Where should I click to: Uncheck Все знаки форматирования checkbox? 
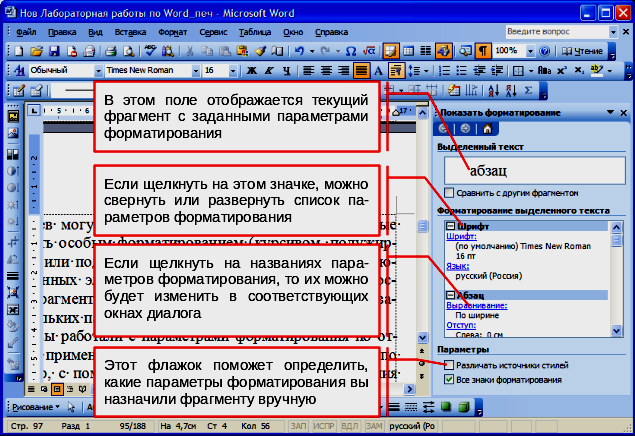coord(449,380)
